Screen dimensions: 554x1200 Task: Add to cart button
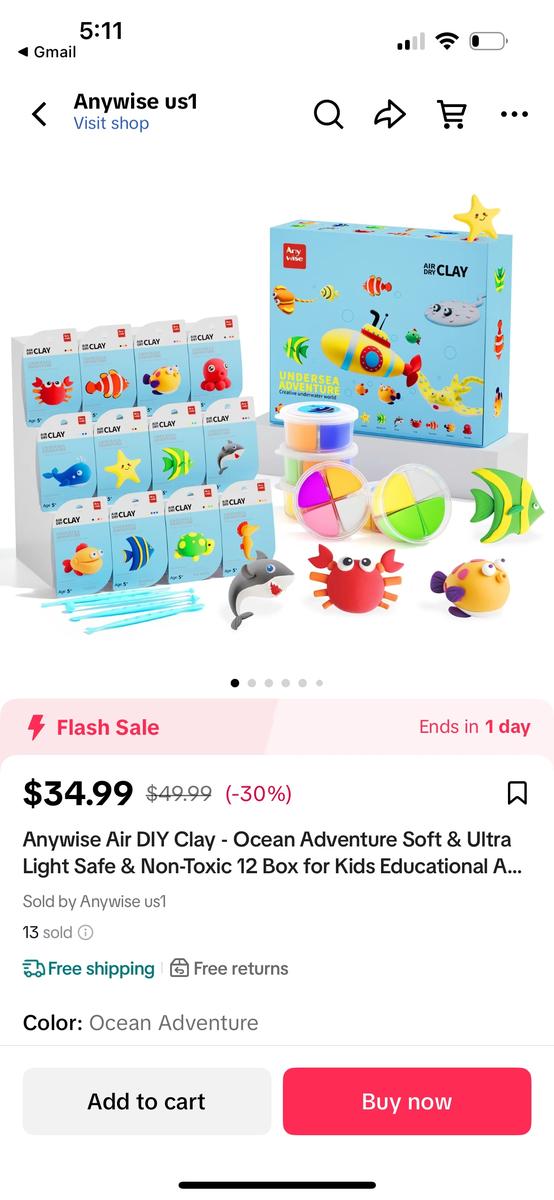coord(147,1101)
